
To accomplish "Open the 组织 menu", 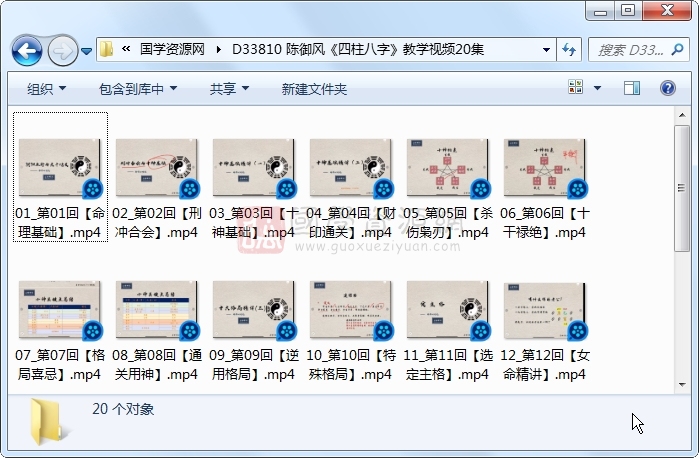I will coord(46,89).
